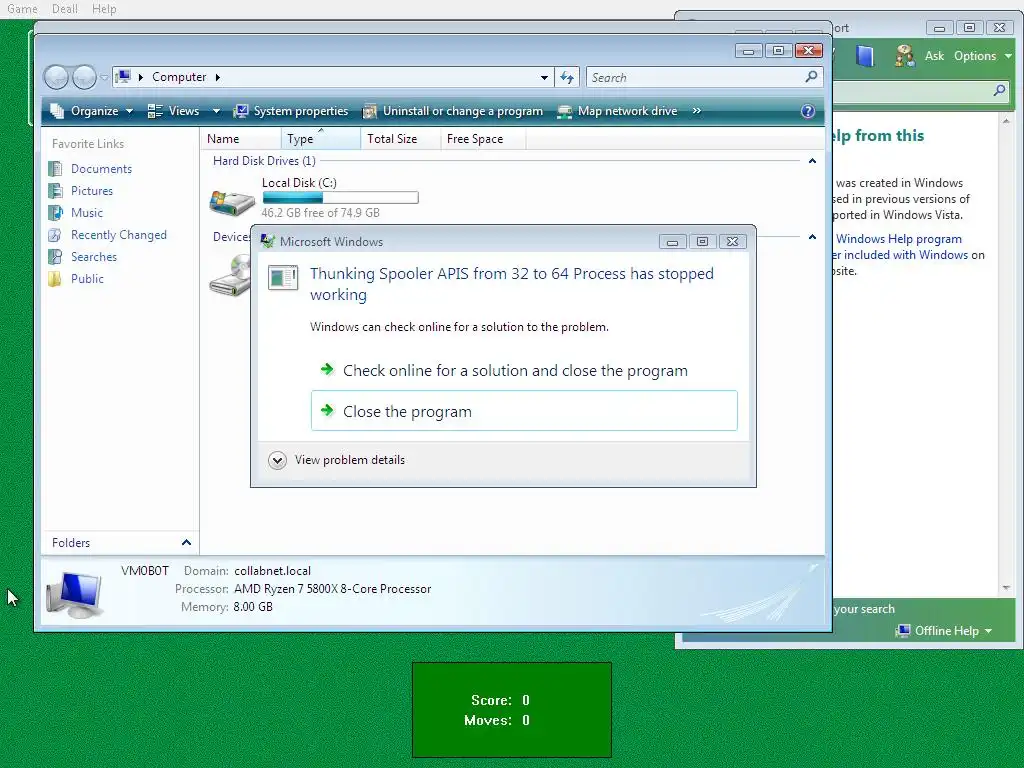The width and height of the screenshot is (1024, 768).
Task: Sort by the Free Space column
Action: coord(483,138)
